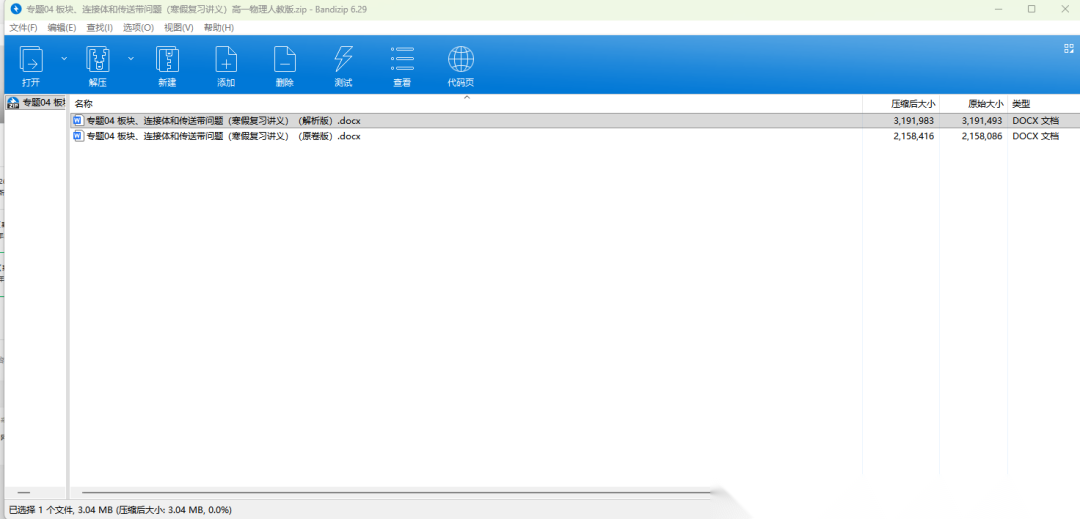
Task: Click the 新建 (New archive) toolbar icon
Action: pos(166,62)
